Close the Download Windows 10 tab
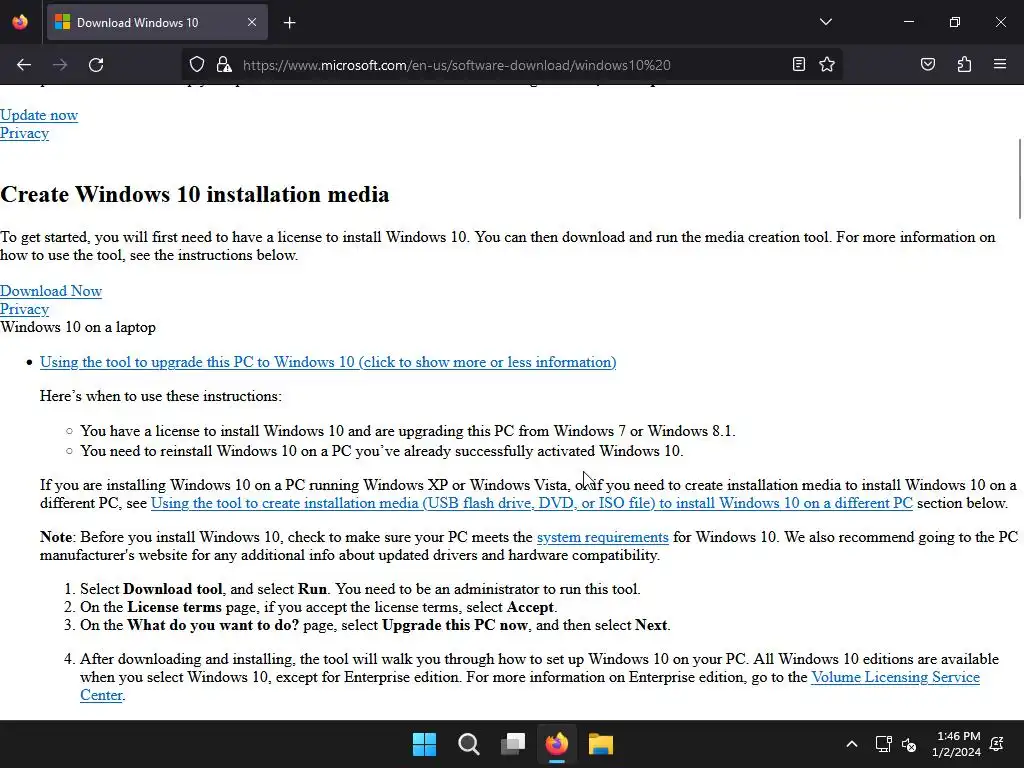1024x768 pixels. point(252,22)
